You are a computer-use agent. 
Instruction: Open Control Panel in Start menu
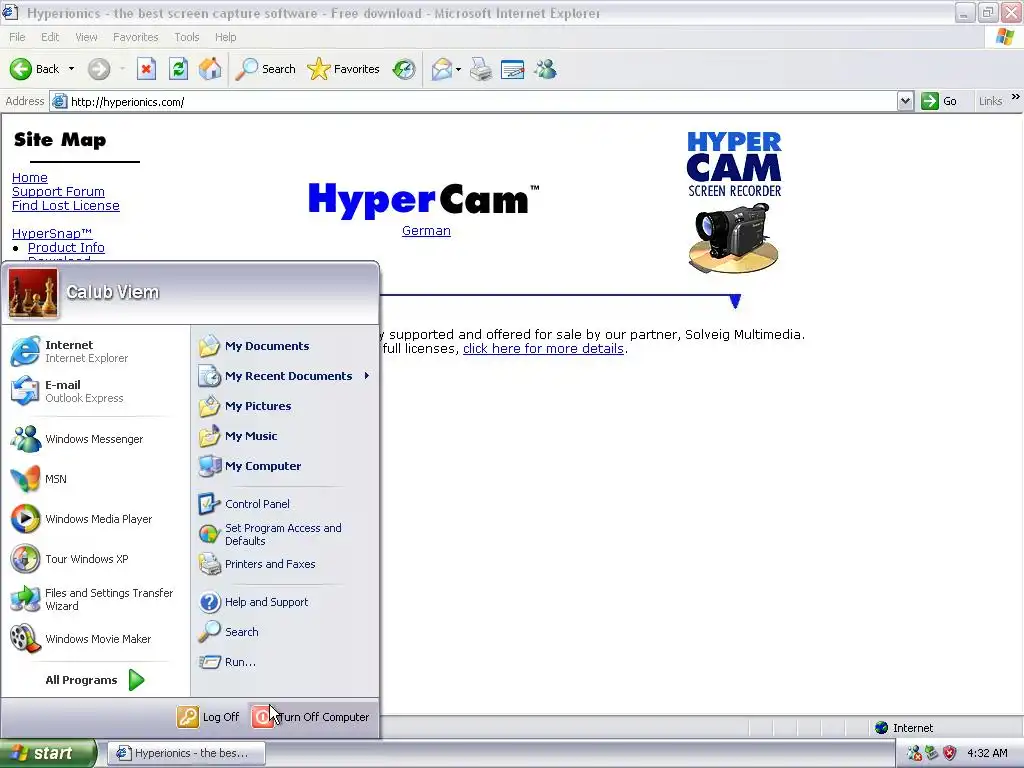[x=285, y=504]
